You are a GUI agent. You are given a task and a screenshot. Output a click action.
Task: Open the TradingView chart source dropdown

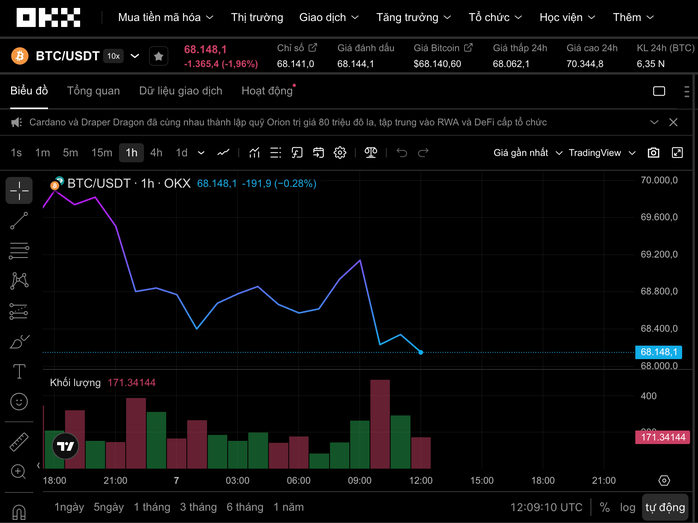602,153
